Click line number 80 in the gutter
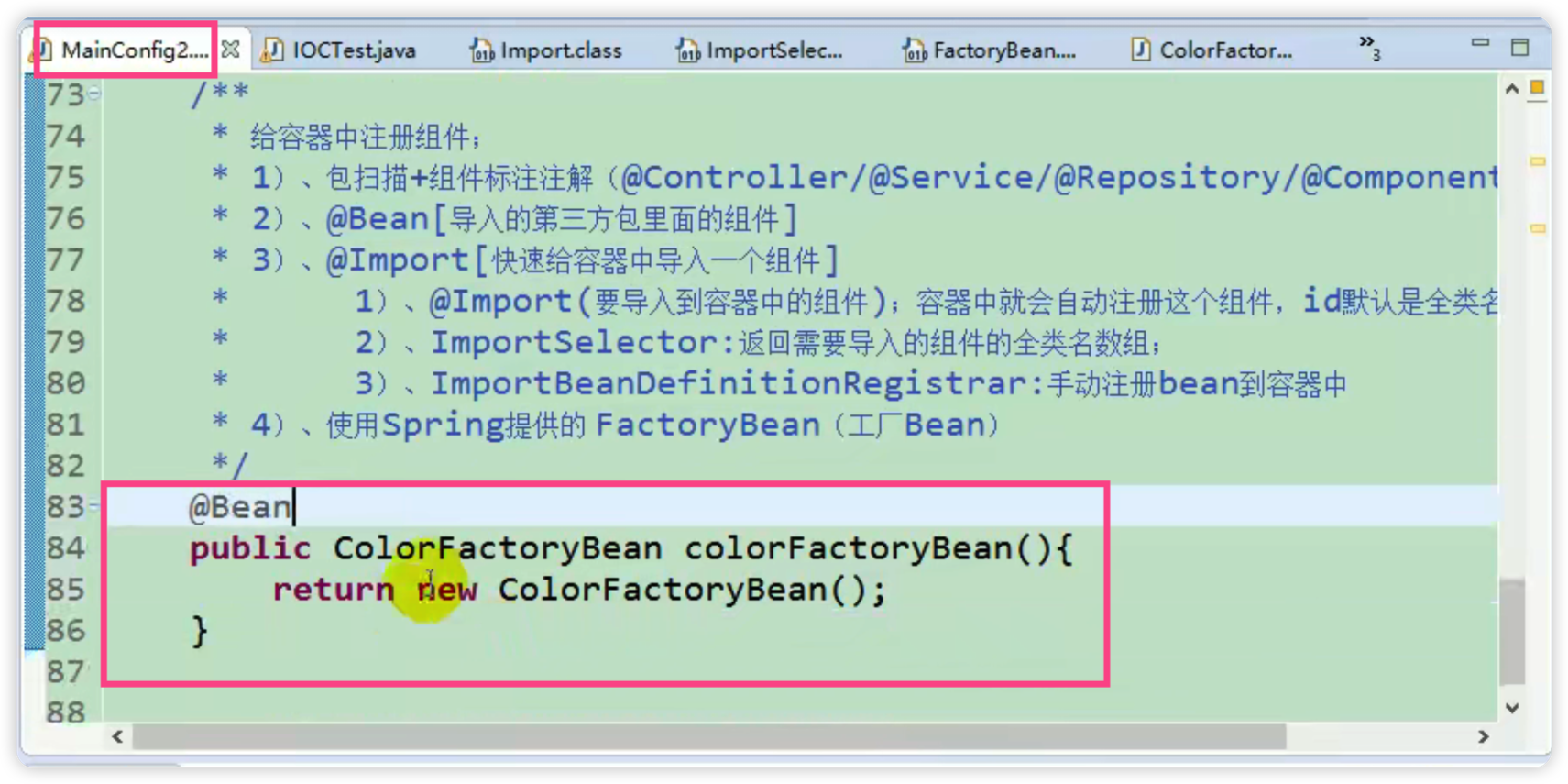Viewport: 1568px width, 784px height. coord(66,382)
